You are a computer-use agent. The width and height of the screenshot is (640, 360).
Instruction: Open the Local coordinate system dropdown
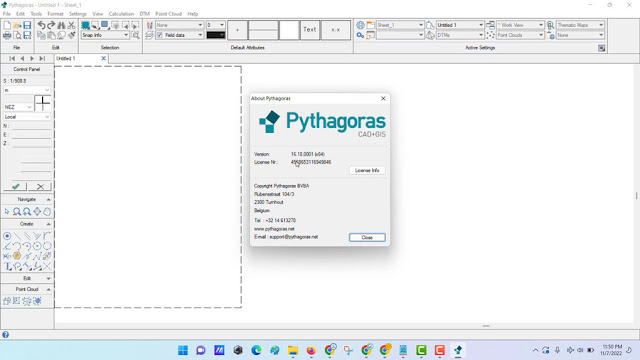27,117
